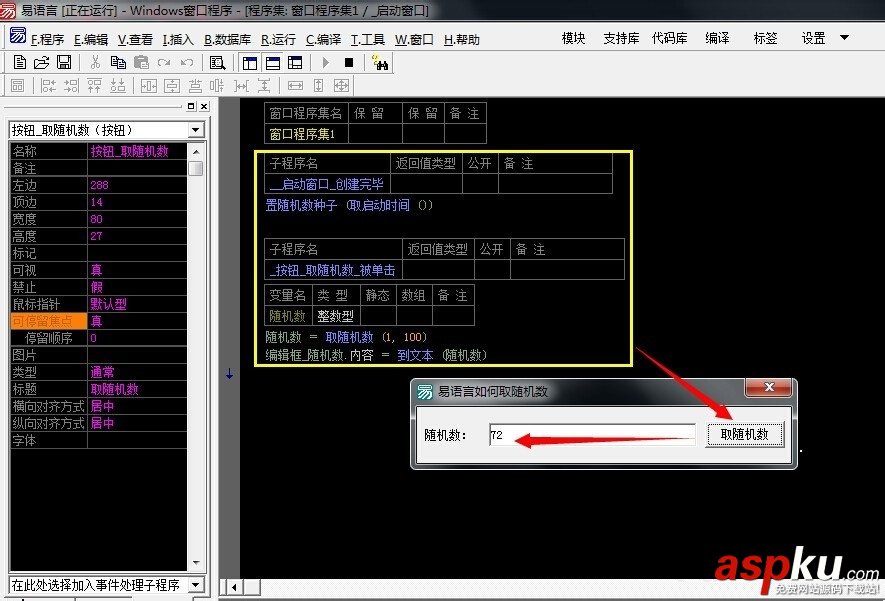The height and width of the screenshot is (601, 885).
Task: Click the window preview icon in the alignment toolbar
Action: click(x=17, y=86)
